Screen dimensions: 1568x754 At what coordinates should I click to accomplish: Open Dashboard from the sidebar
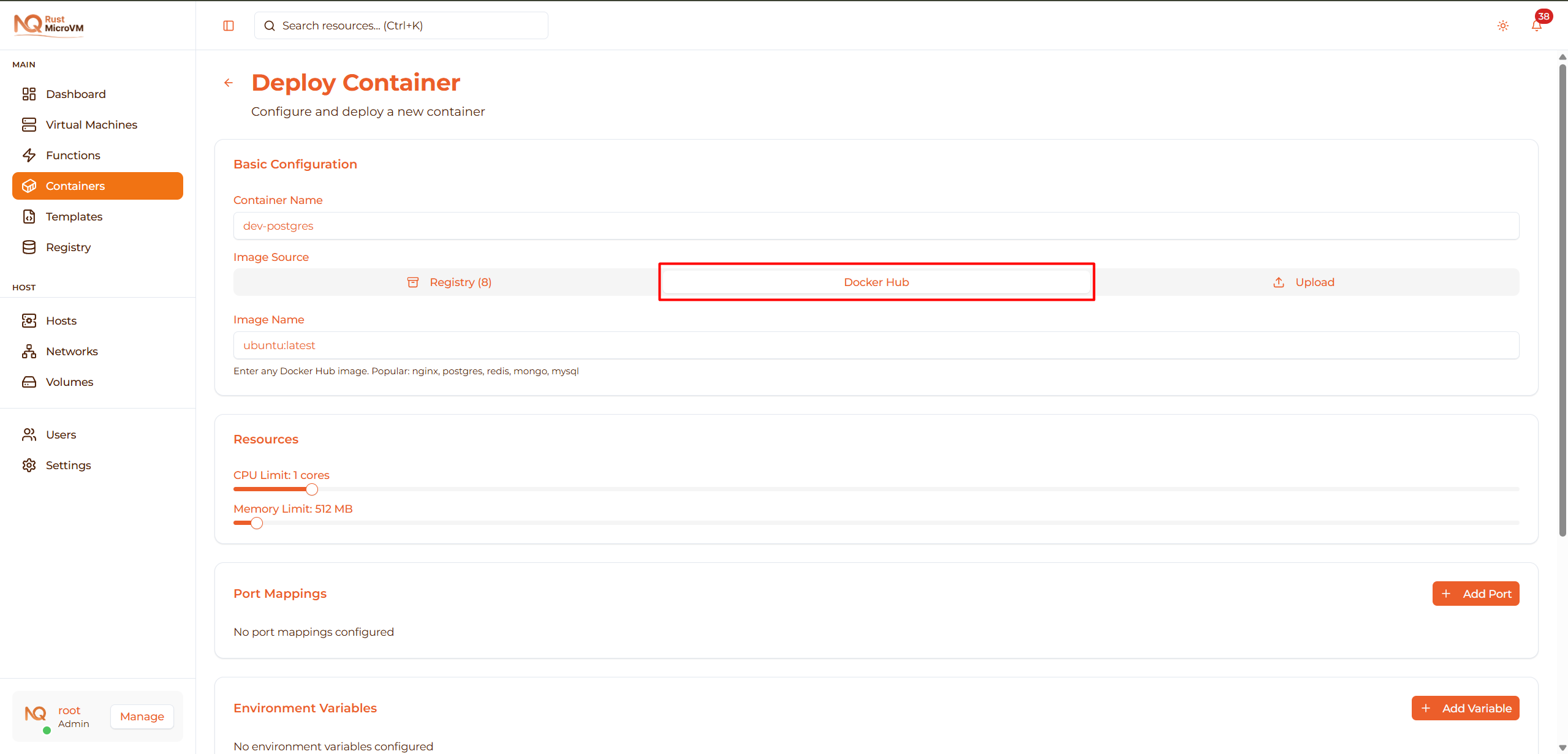(x=75, y=94)
